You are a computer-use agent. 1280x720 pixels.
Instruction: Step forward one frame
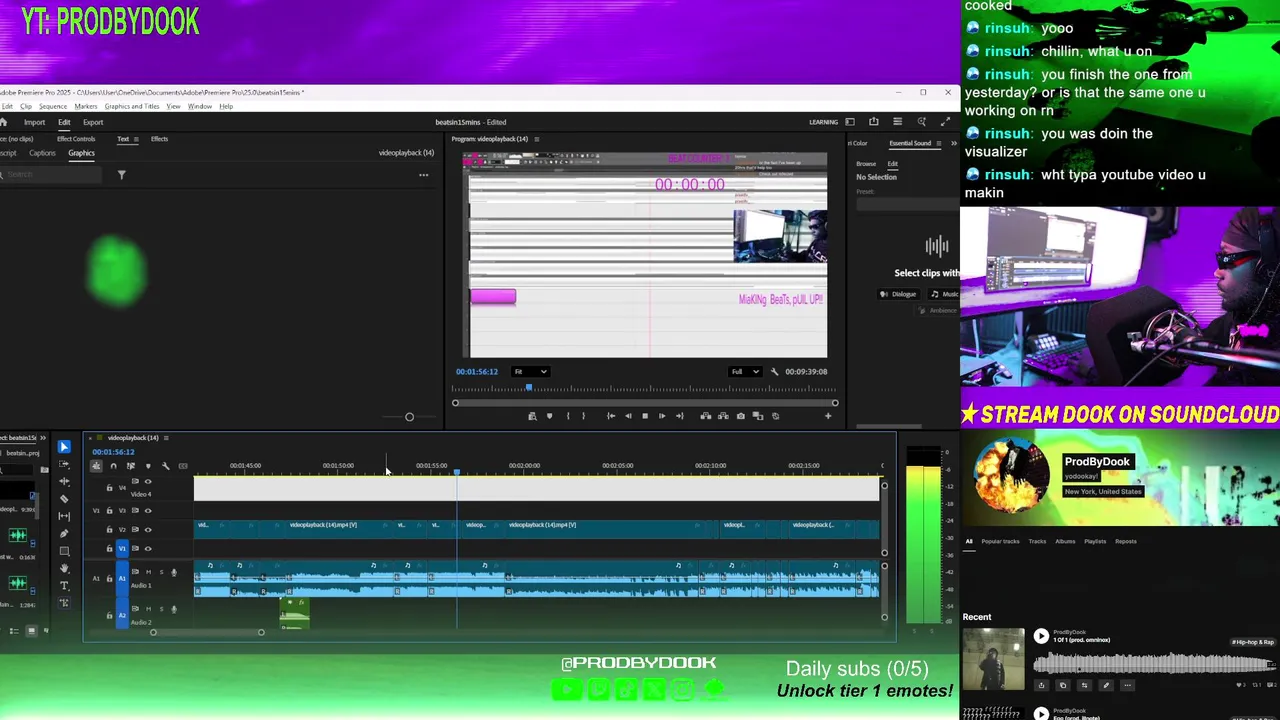[662, 416]
